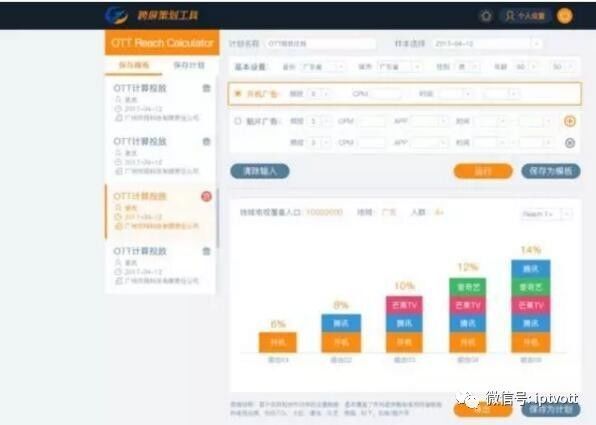This screenshot has width=596, height=425.
Task: Select the 开机广告 radio option
Action: pyautogui.click(x=238, y=94)
